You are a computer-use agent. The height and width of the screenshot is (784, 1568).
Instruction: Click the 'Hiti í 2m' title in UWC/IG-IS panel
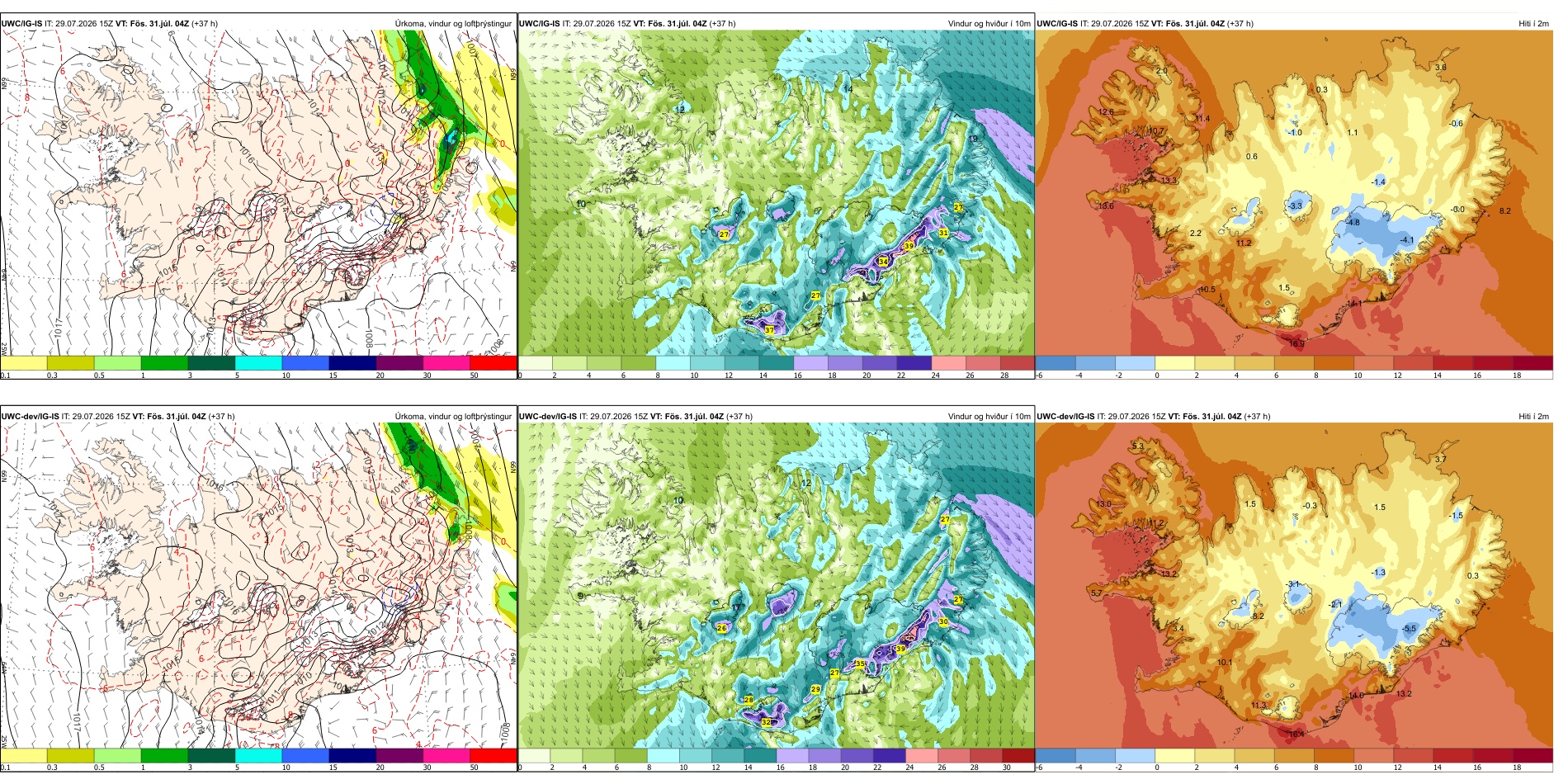pyautogui.click(x=1533, y=24)
